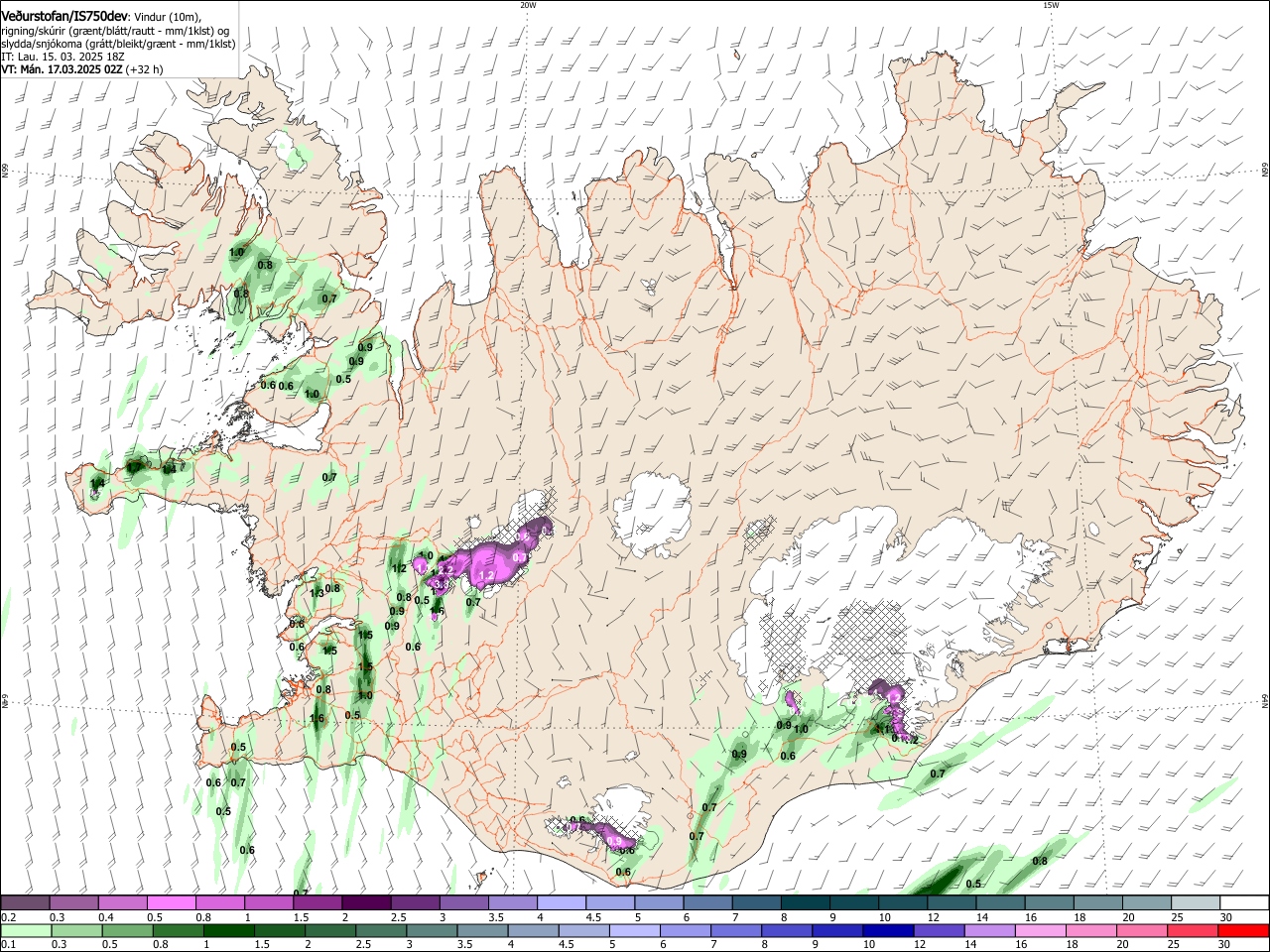Click the slydda/snjókoma legend description line
The width and height of the screenshot is (1270, 952).
pos(118,44)
